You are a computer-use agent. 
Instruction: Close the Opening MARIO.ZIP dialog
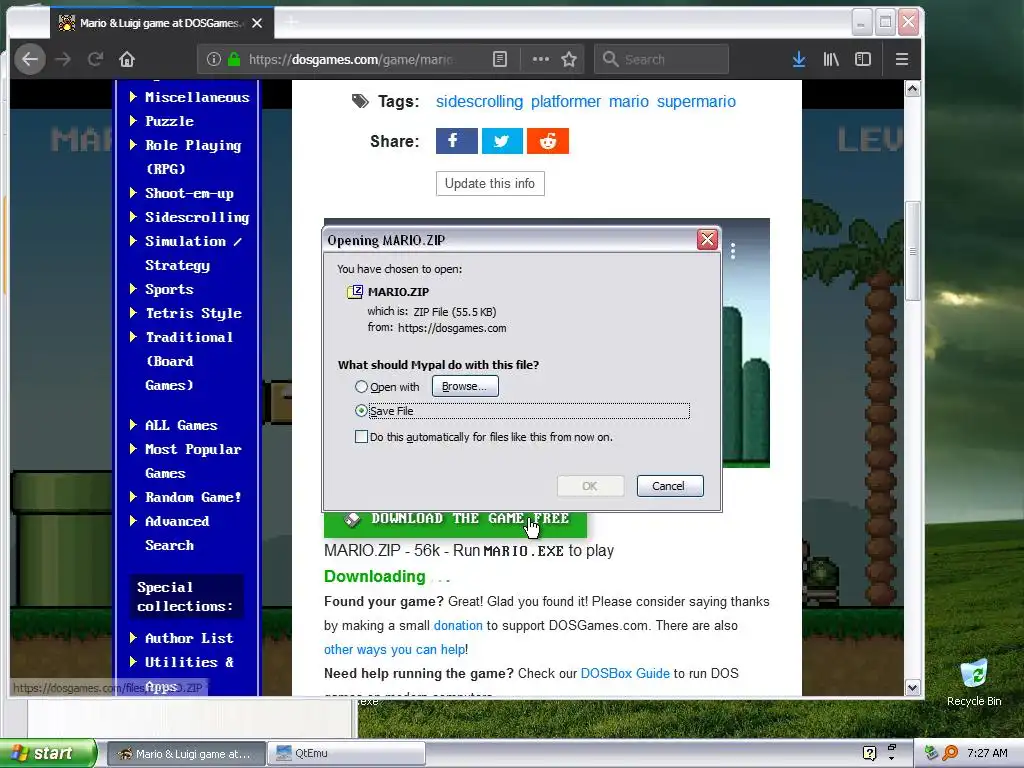(707, 240)
